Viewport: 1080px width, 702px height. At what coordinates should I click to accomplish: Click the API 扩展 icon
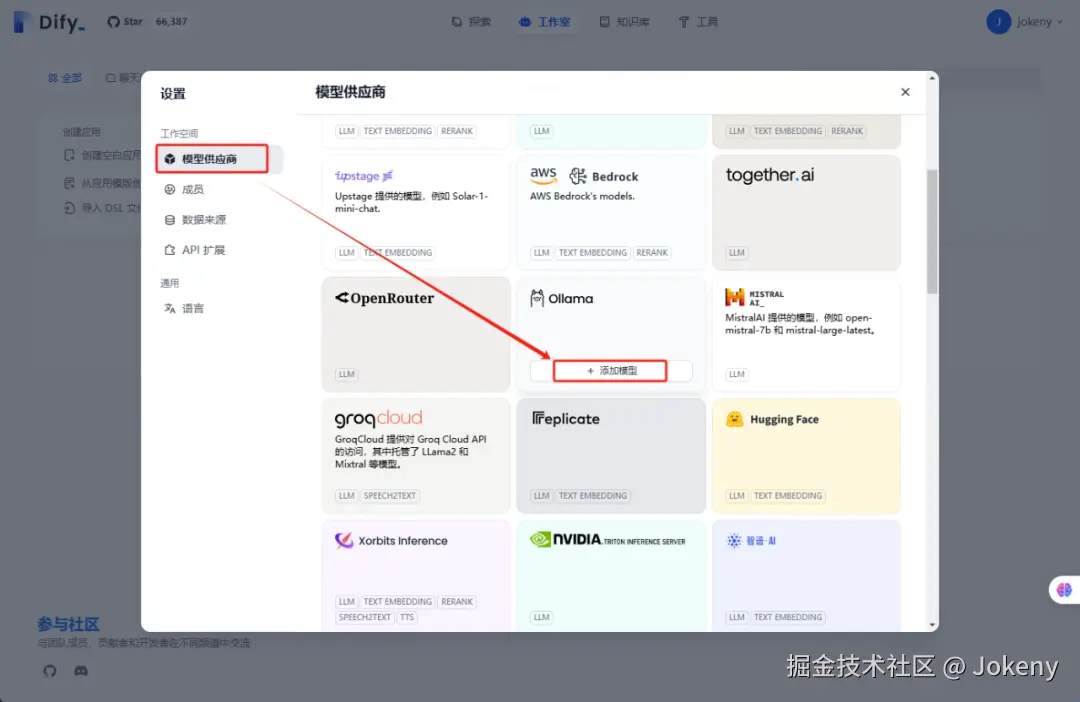(x=169, y=250)
